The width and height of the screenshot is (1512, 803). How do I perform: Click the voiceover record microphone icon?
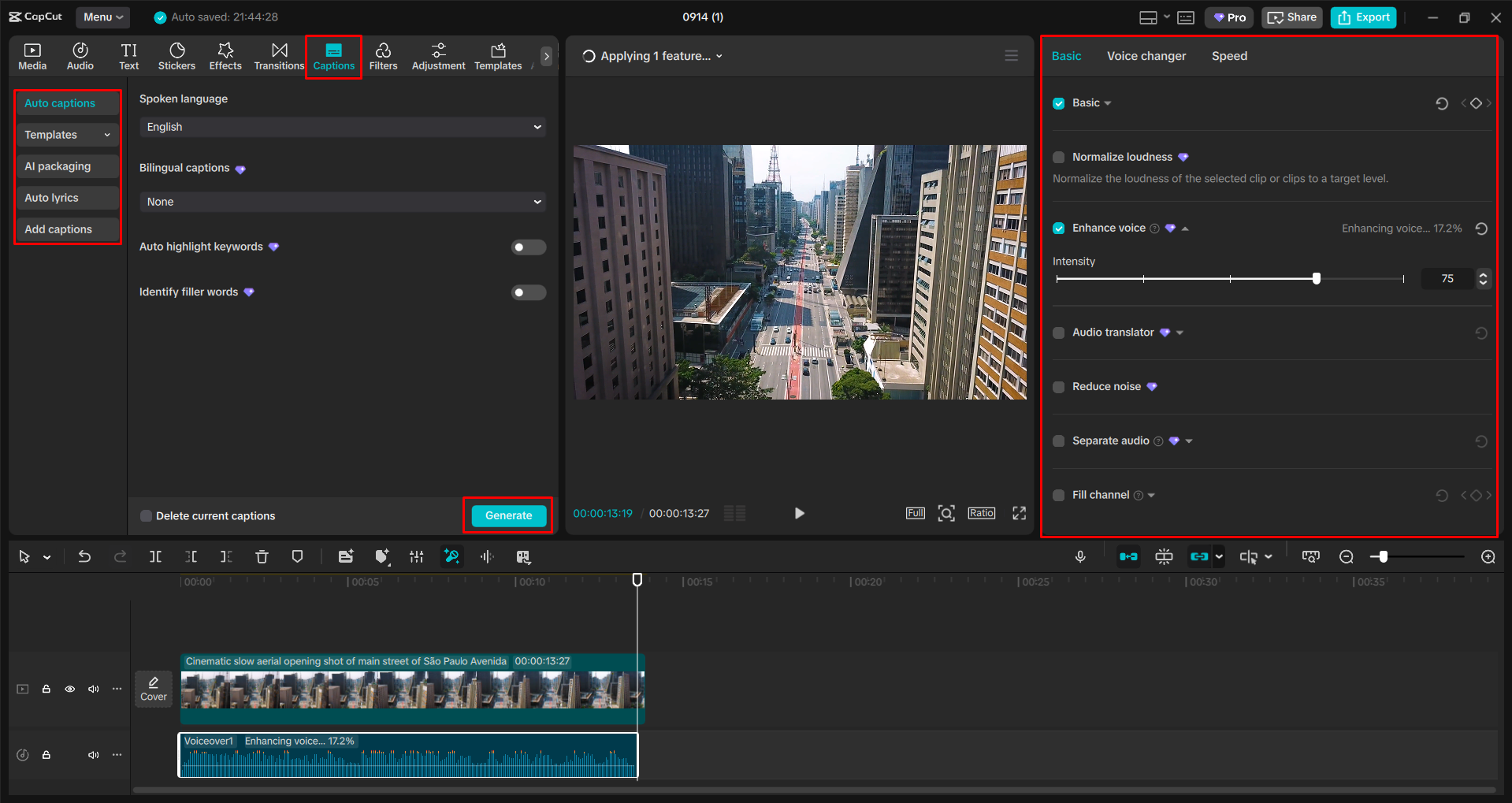(1080, 556)
